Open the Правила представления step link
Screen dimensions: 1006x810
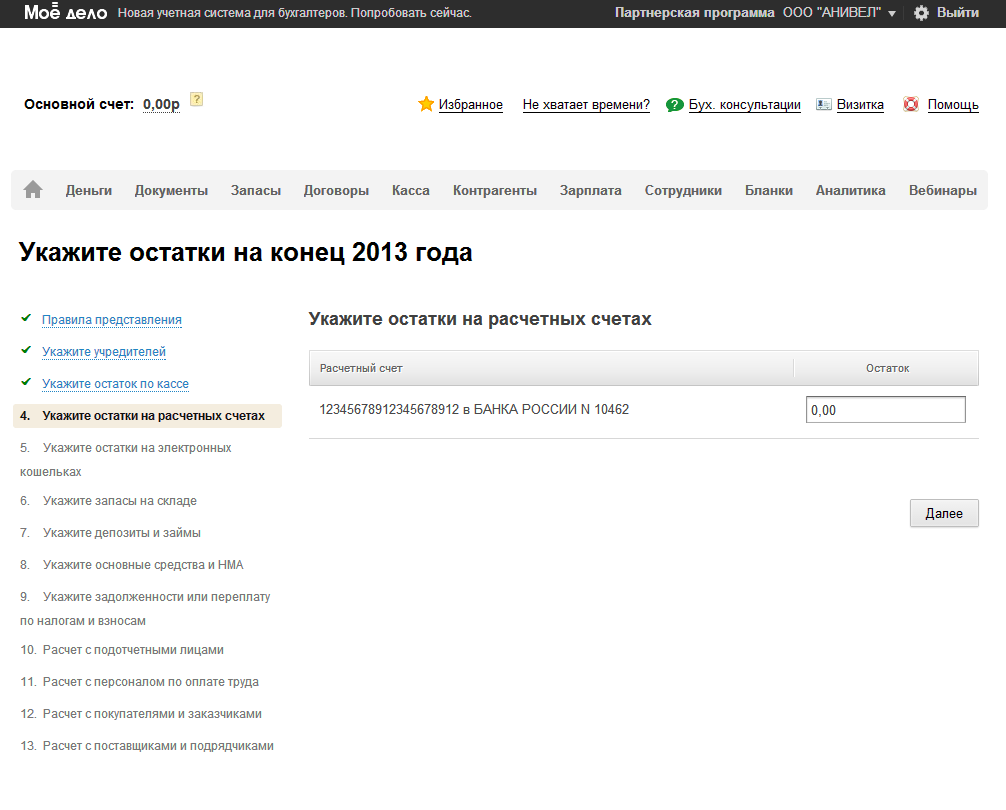[x=112, y=320]
